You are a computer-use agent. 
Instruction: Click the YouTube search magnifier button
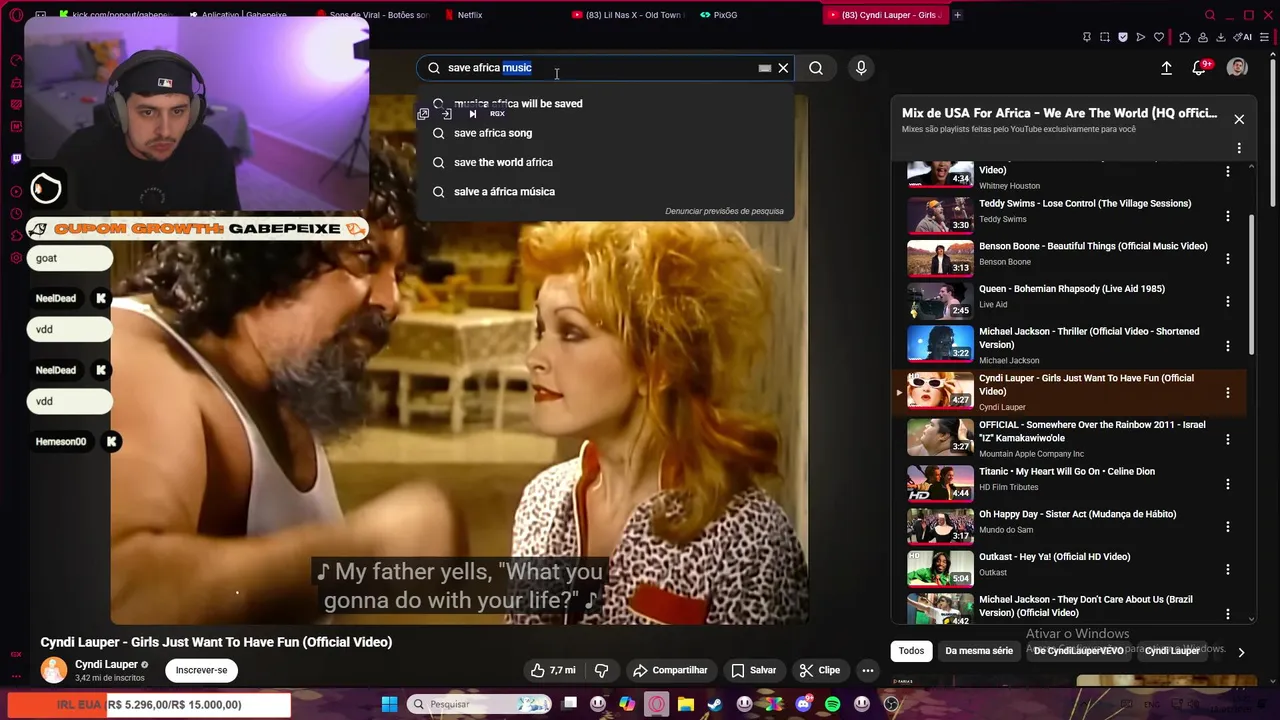pyautogui.click(x=816, y=68)
